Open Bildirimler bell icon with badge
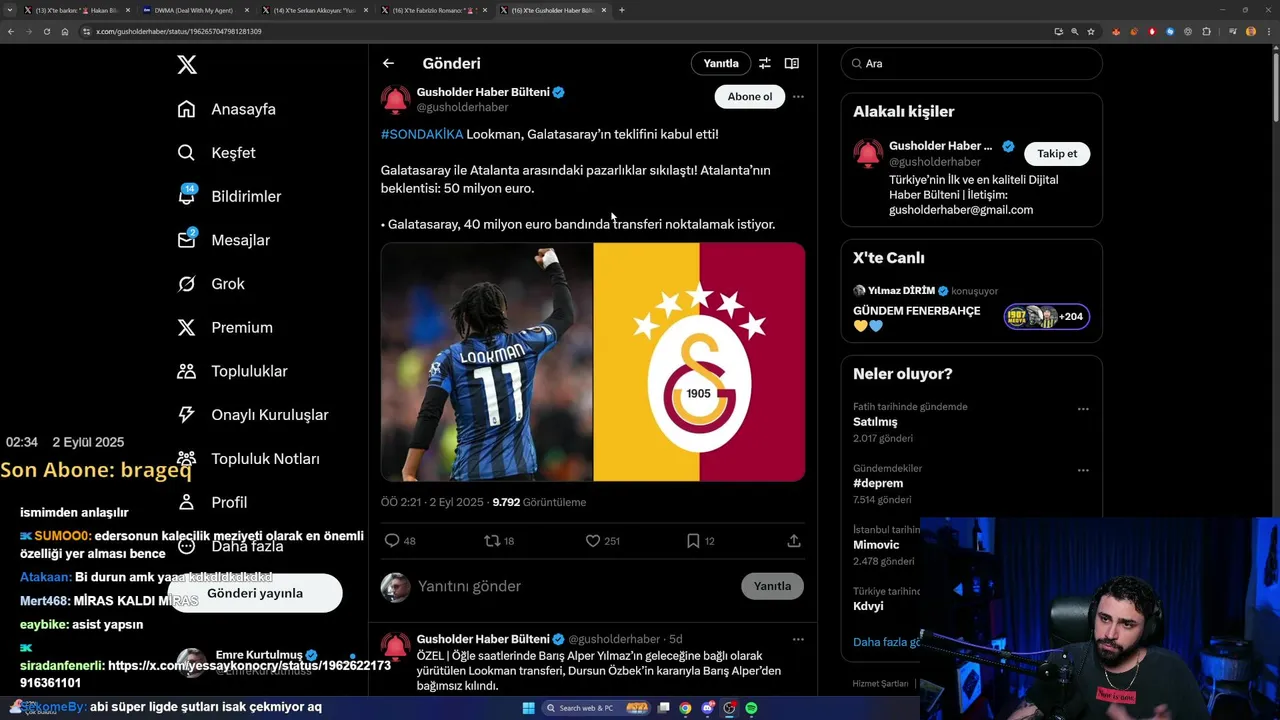The width and height of the screenshot is (1280, 720). point(187,196)
